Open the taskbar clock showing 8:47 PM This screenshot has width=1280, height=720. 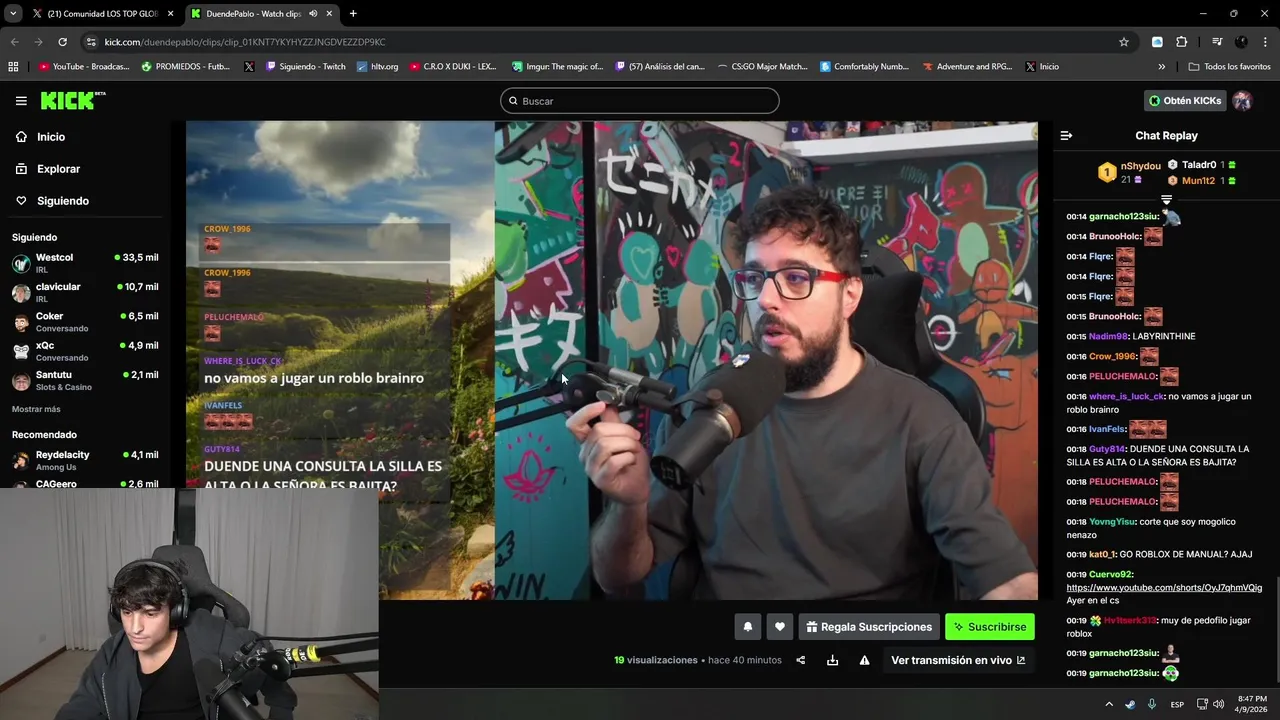(x=1252, y=704)
